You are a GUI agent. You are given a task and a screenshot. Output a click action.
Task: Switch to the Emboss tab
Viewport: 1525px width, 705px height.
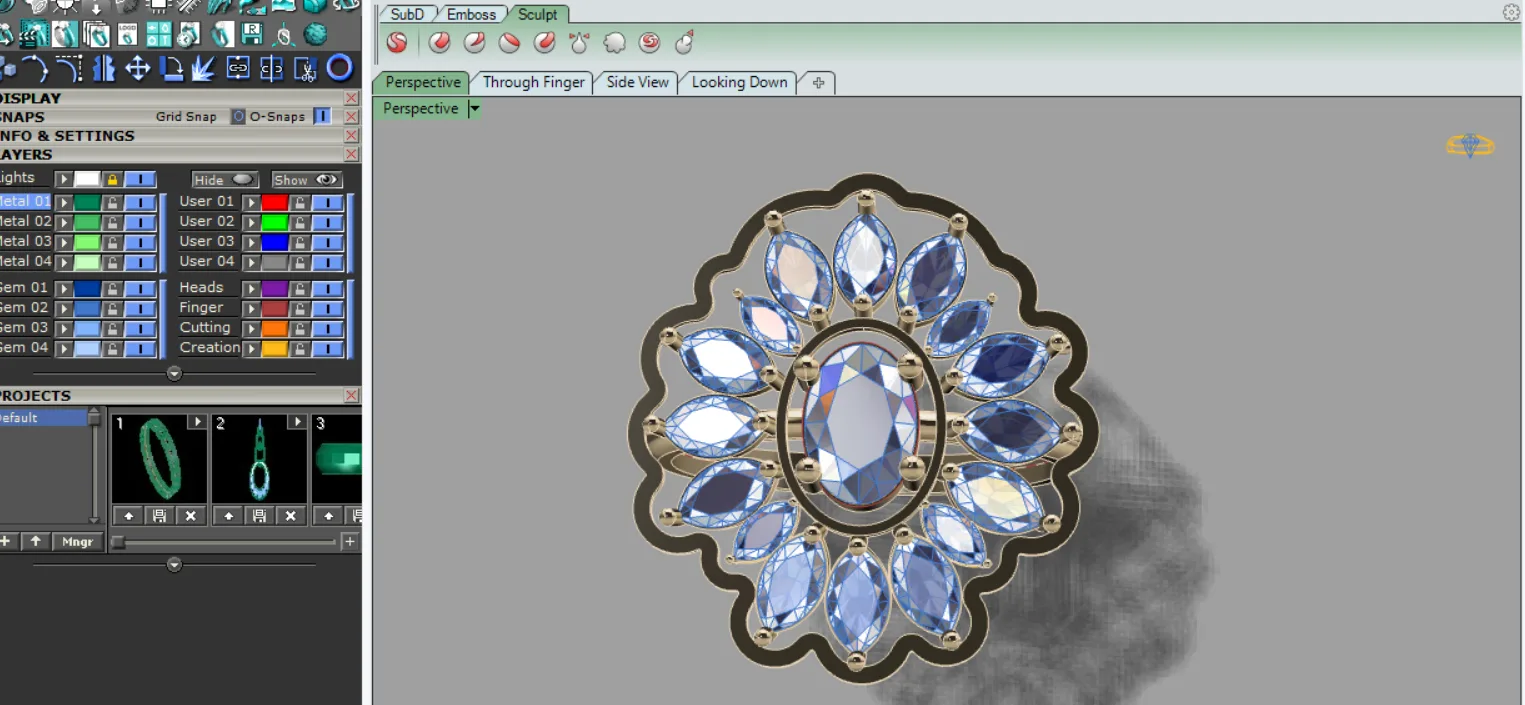tap(471, 14)
